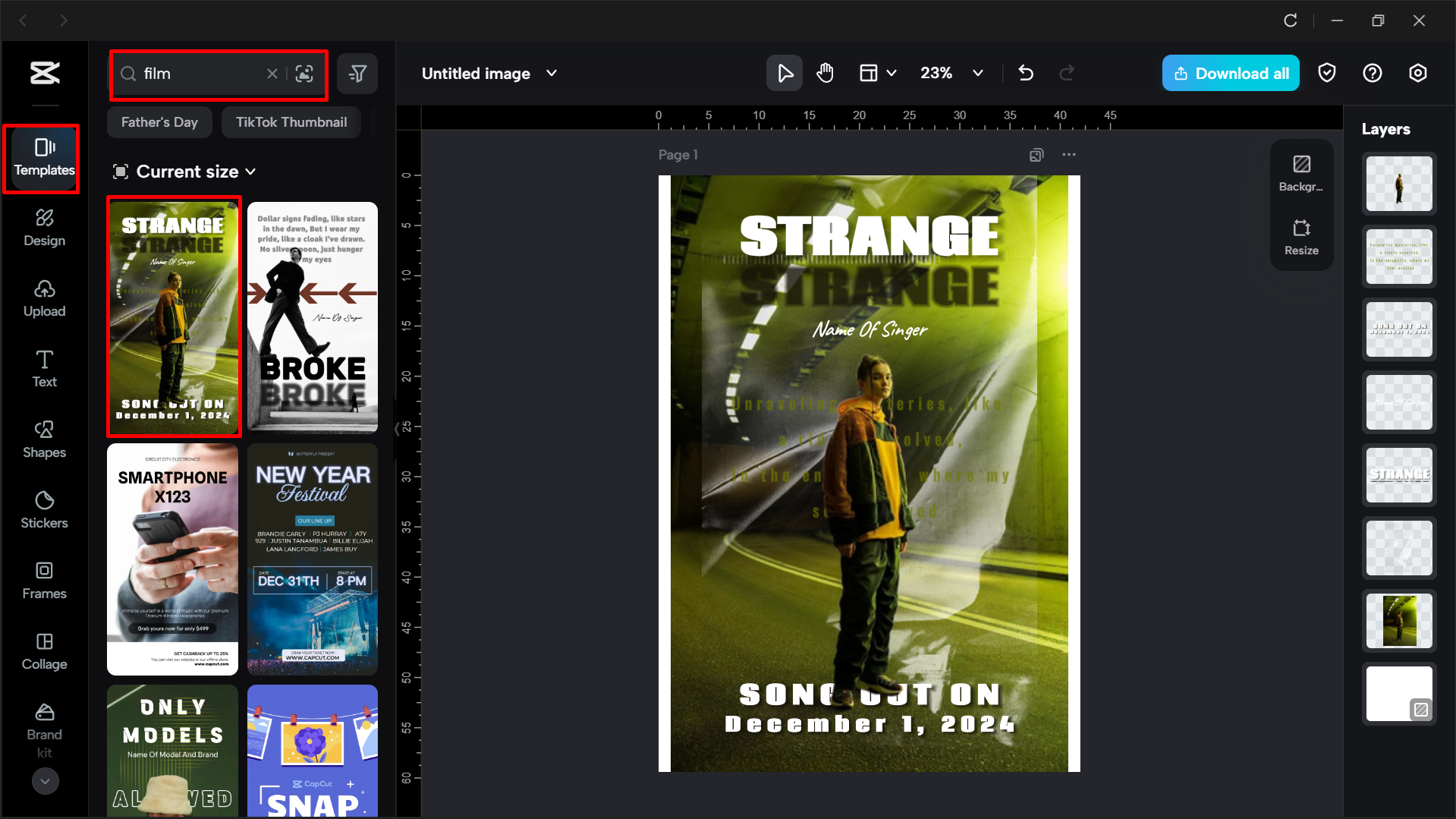1456x819 pixels.
Task: Open the Text panel
Action: [x=44, y=369]
